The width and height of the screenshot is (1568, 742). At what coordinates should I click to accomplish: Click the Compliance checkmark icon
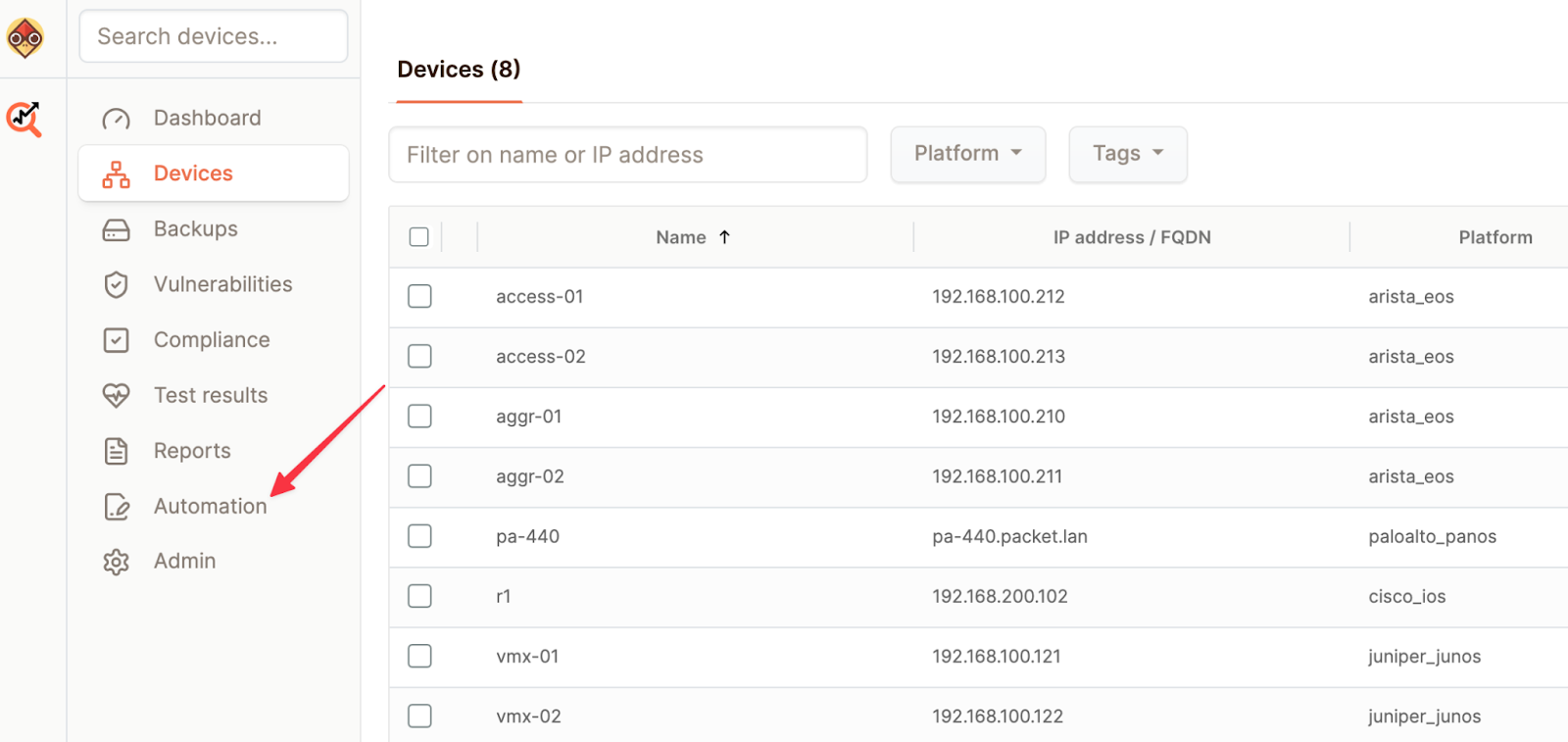[x=116, y=340]
